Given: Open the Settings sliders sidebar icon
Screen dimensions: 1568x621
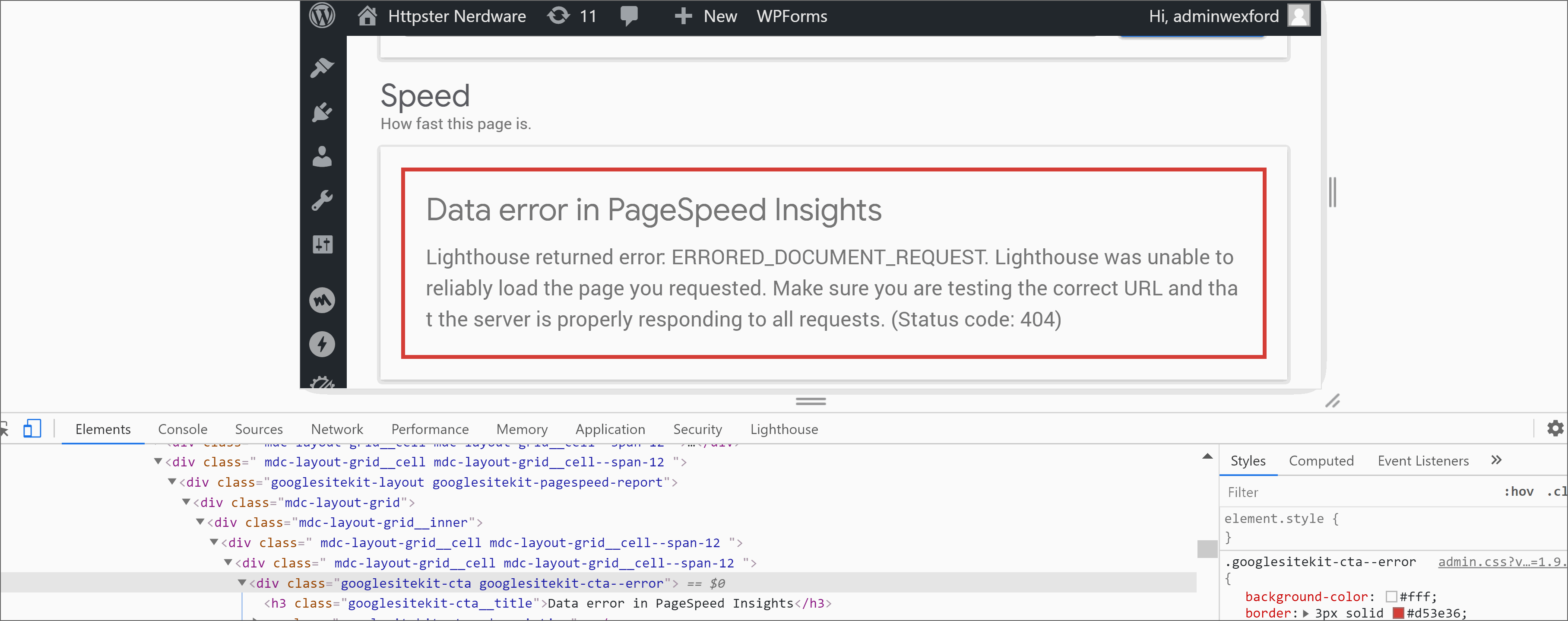Looking at the screenshot, I should [323, 245].
